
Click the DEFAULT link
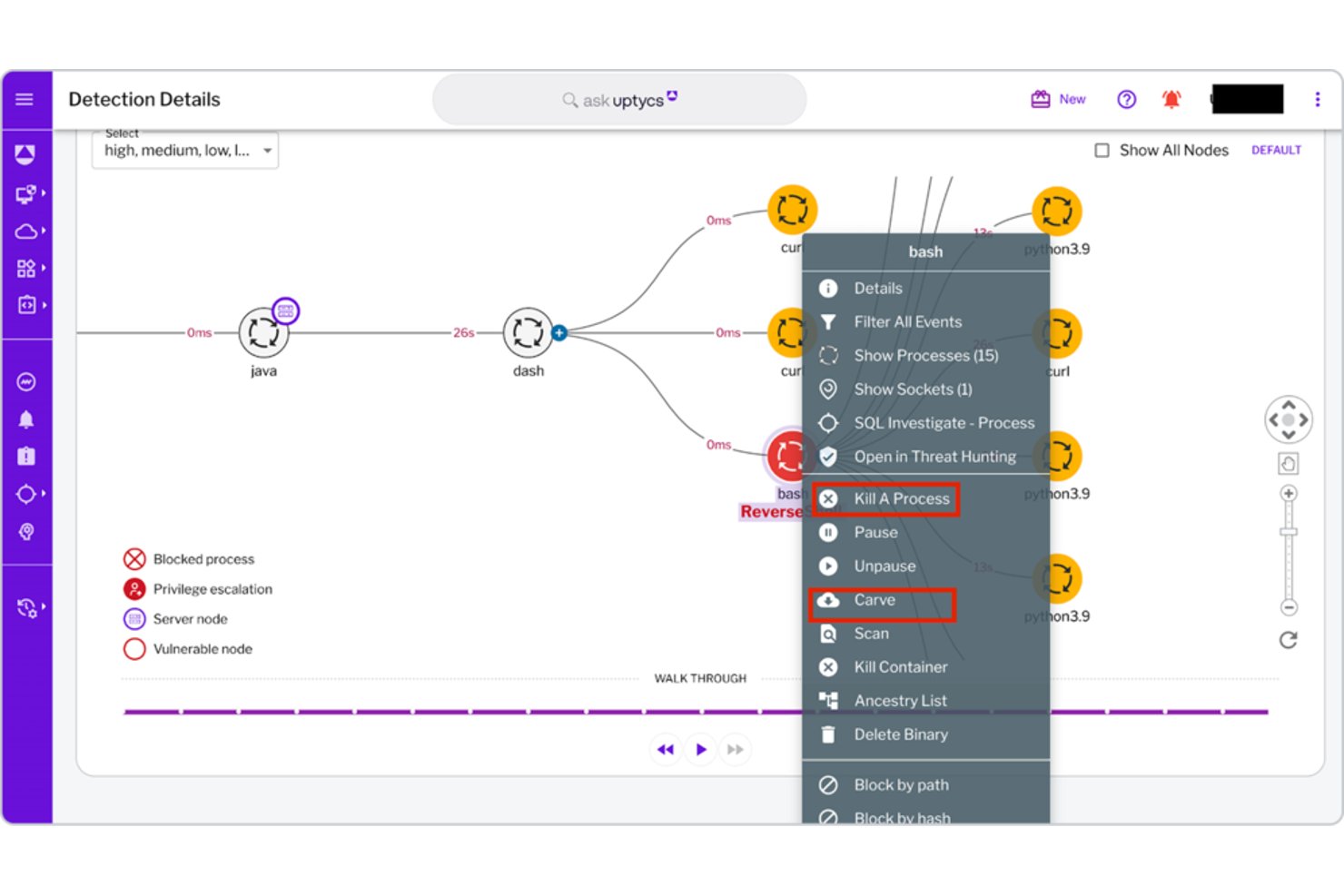tap(1276, 150)
